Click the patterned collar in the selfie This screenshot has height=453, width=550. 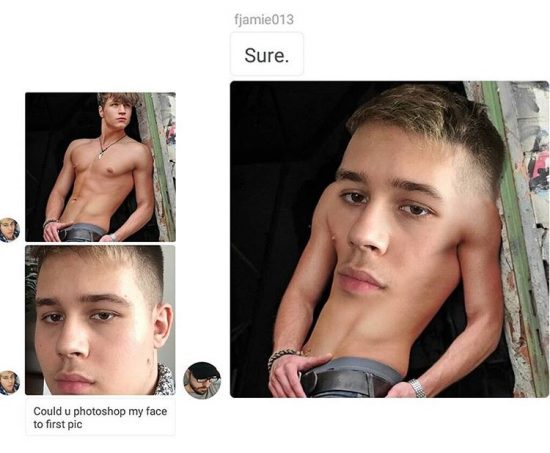(164, 380)
